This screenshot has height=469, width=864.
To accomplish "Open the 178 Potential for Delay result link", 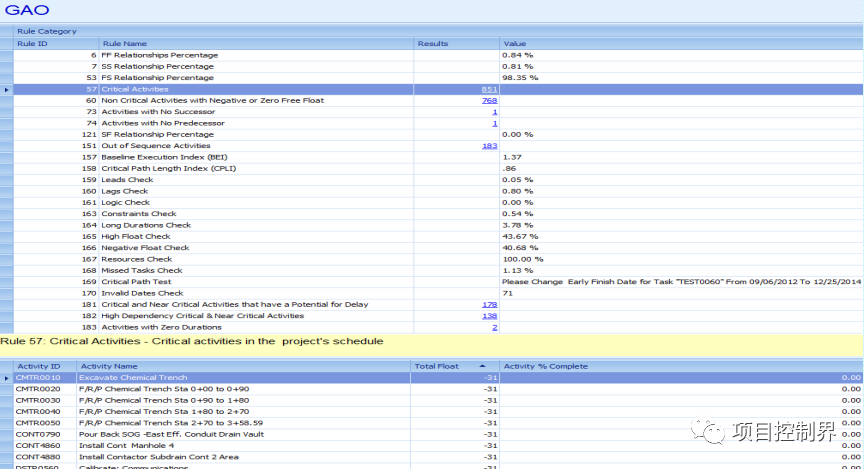I will 489,305.
